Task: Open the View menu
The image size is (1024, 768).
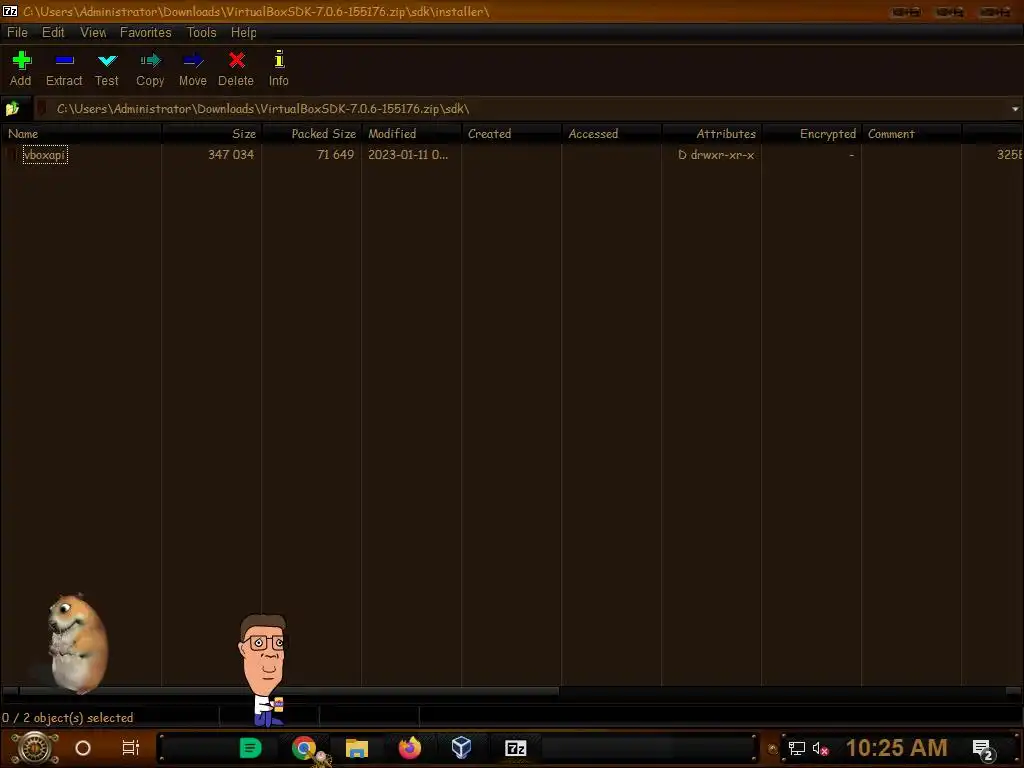Action: (x=93, y=33)
